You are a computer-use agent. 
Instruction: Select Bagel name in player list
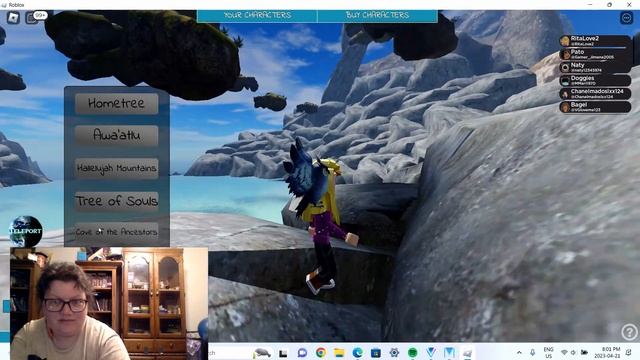(579, 104)
